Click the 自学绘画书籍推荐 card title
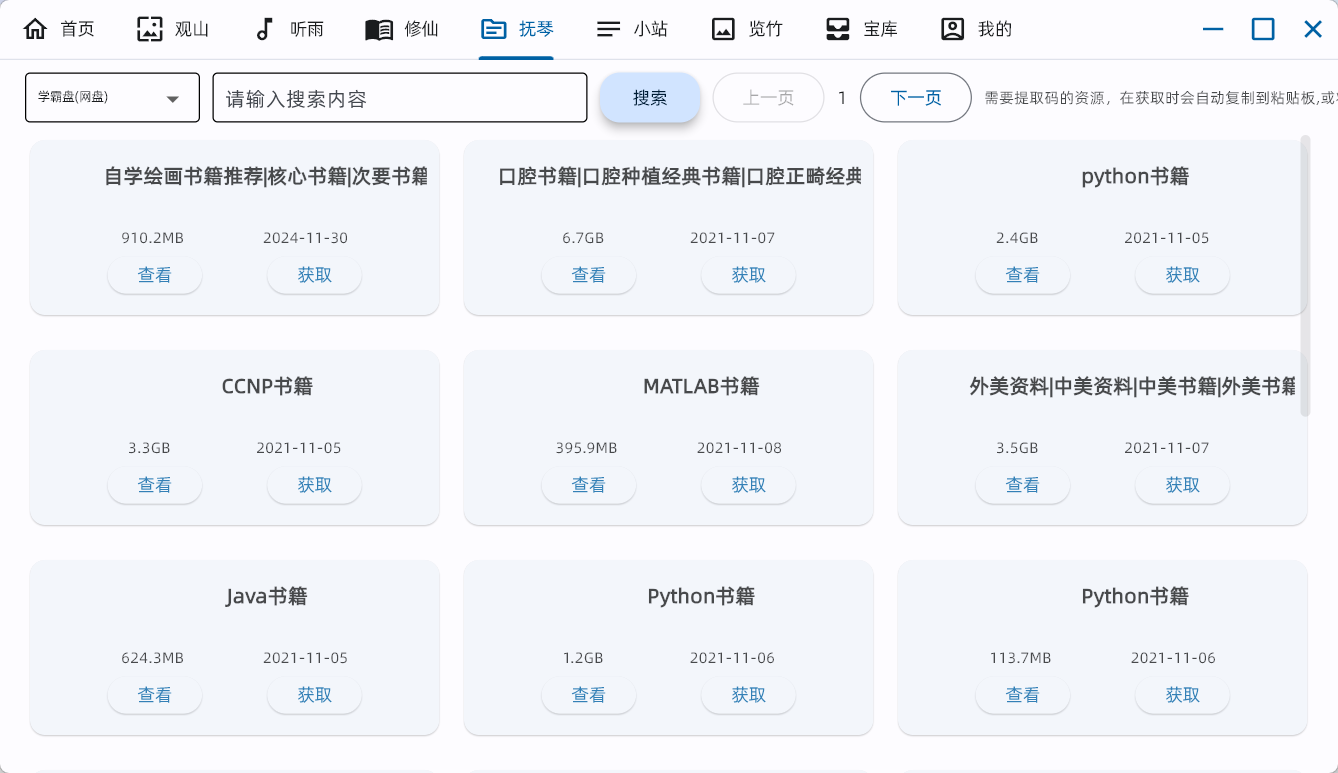The width and height of the screenshot is (1338, 773). [266, 177]
